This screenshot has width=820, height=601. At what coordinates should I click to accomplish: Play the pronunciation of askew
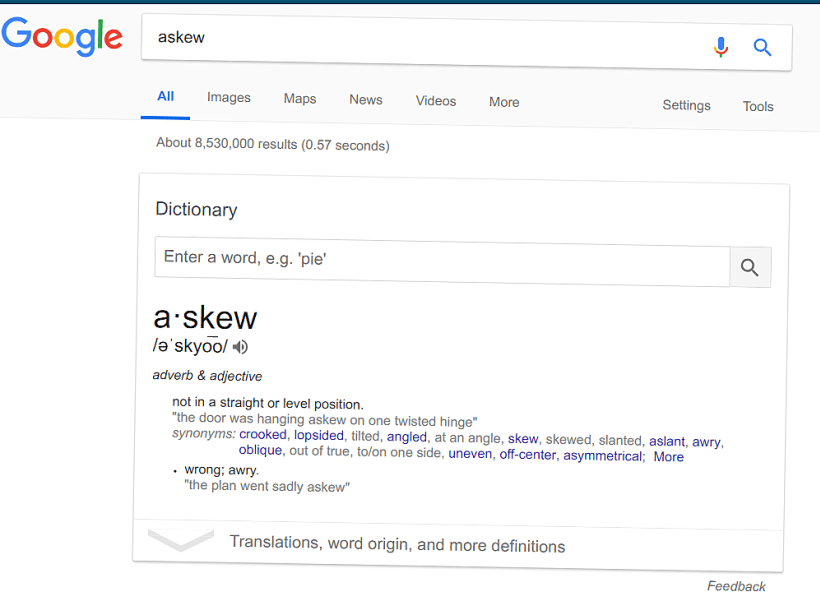[x=239, y=347]
